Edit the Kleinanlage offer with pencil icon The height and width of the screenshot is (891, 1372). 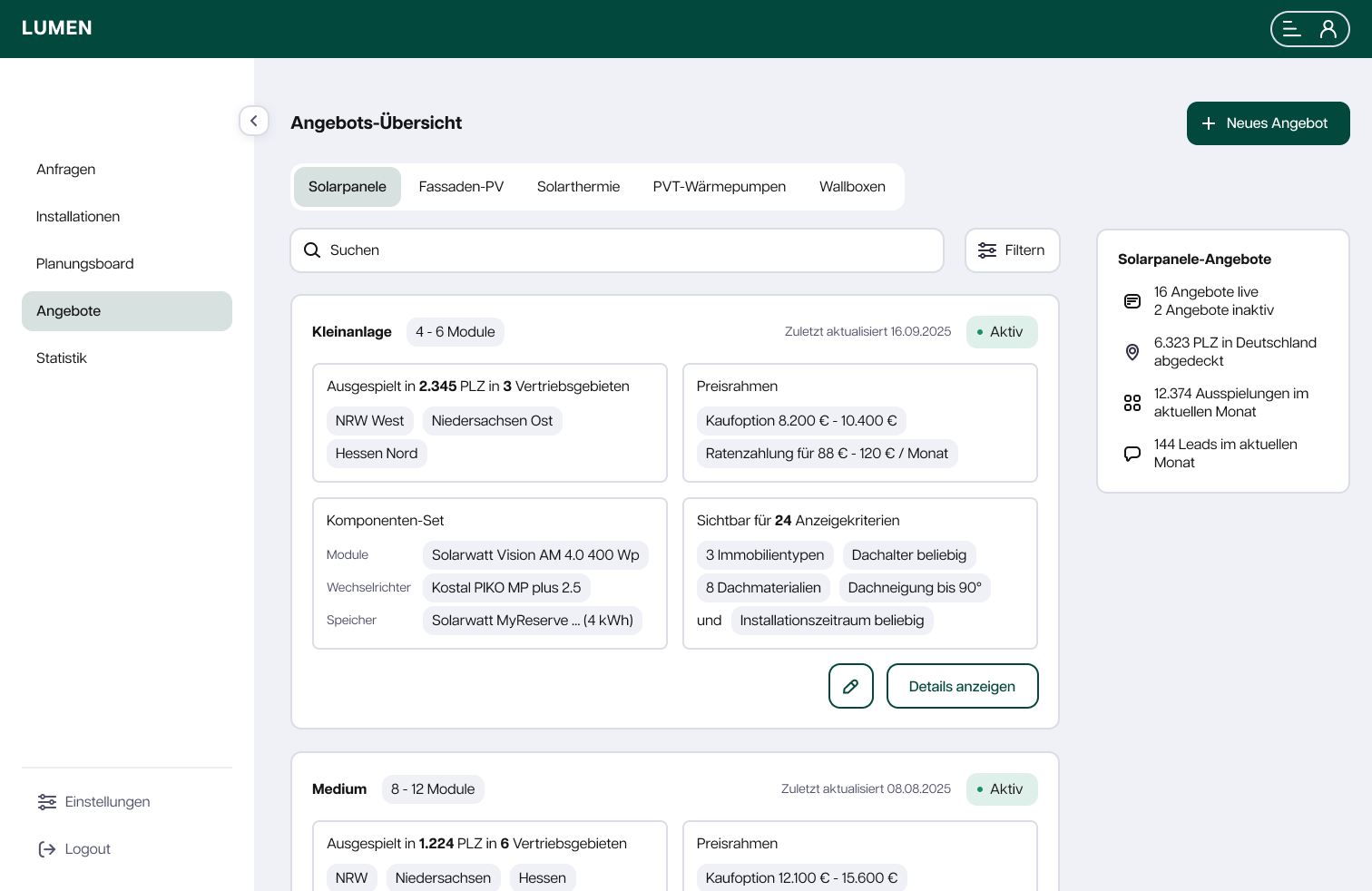(851, 686)
